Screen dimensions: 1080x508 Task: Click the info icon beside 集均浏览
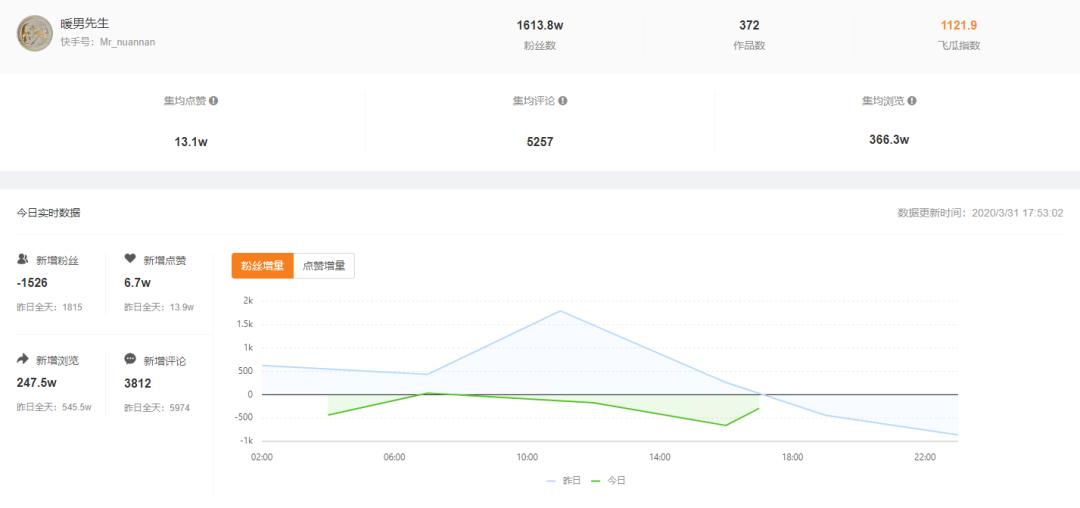pyautogui.click(x=912, y=101)
